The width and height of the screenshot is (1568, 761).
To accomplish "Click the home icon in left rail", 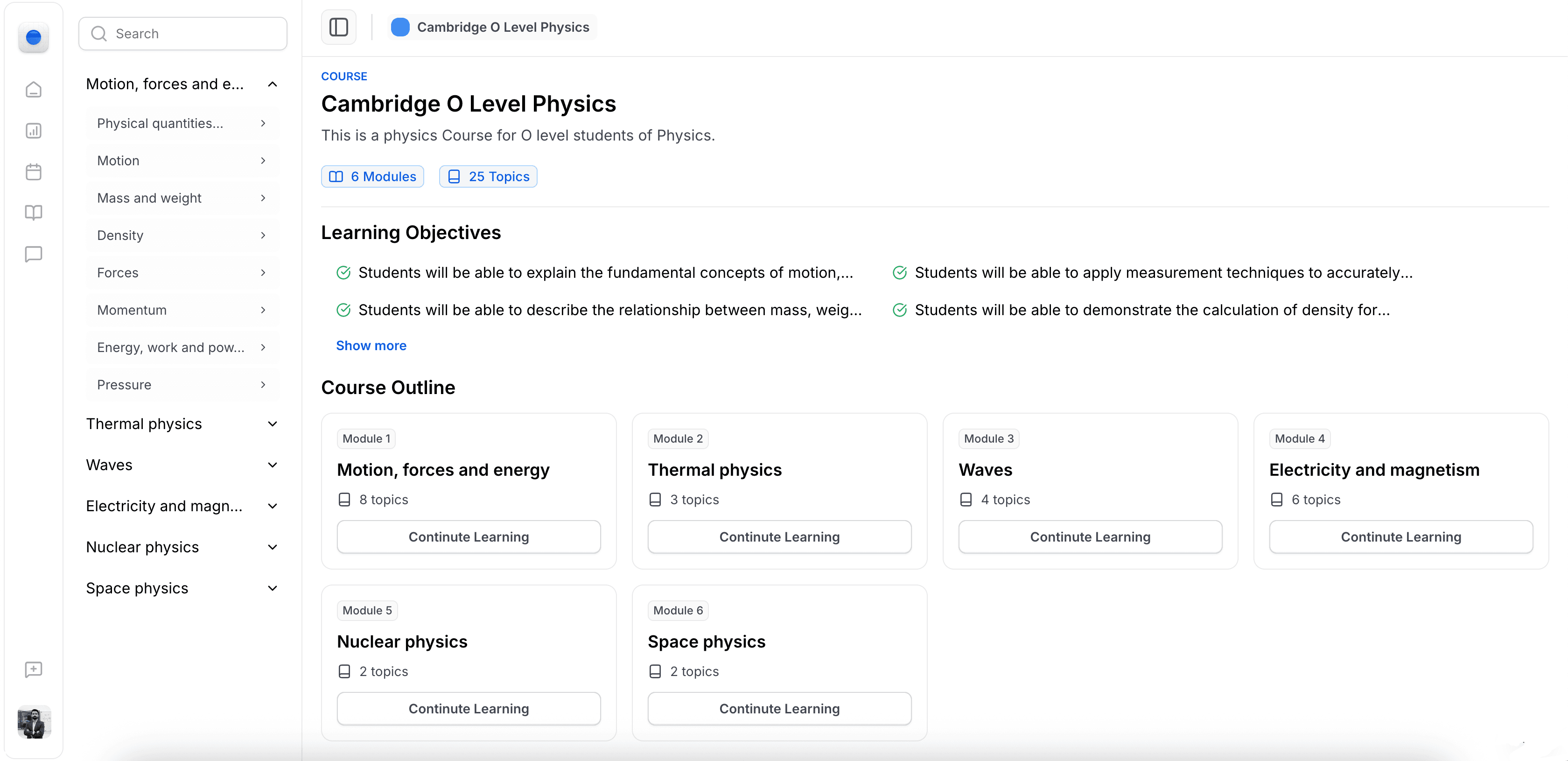I will [x=34, y=90].
